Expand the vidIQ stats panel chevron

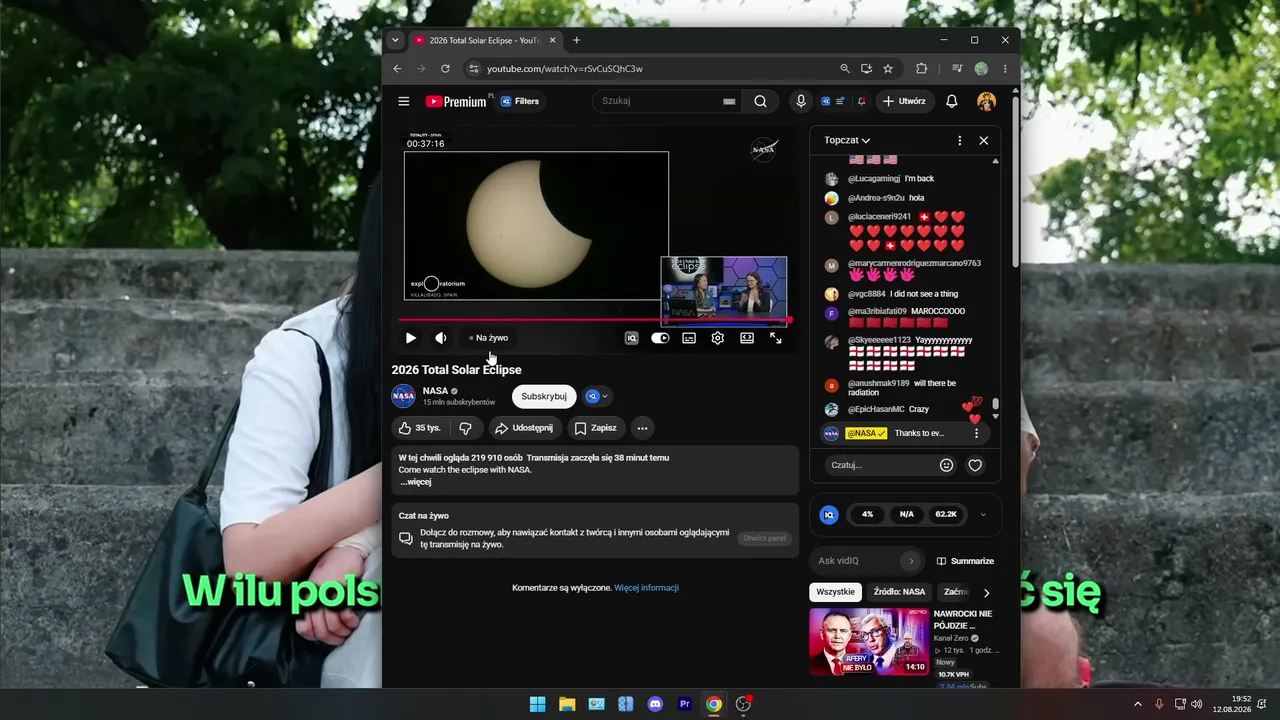(983, 515)
